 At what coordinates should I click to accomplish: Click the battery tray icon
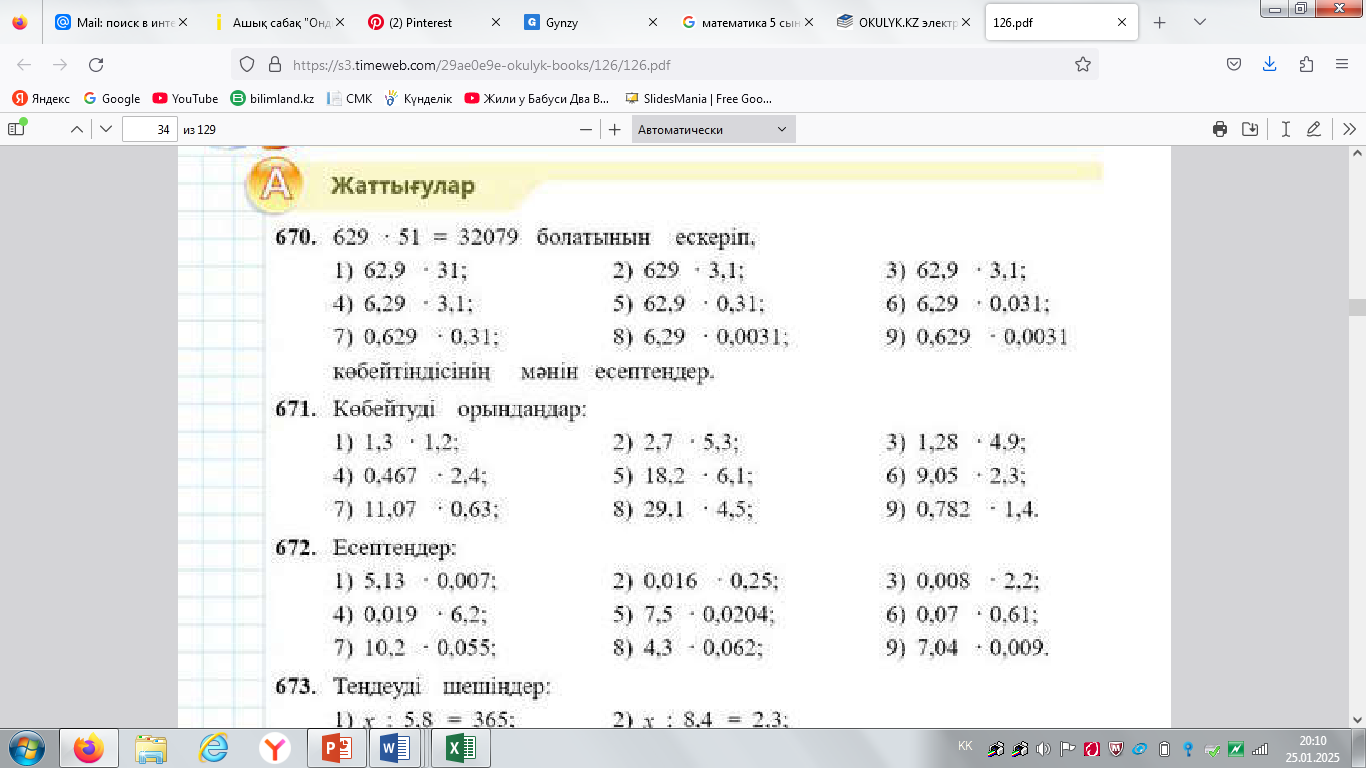tap(1164, 749)
